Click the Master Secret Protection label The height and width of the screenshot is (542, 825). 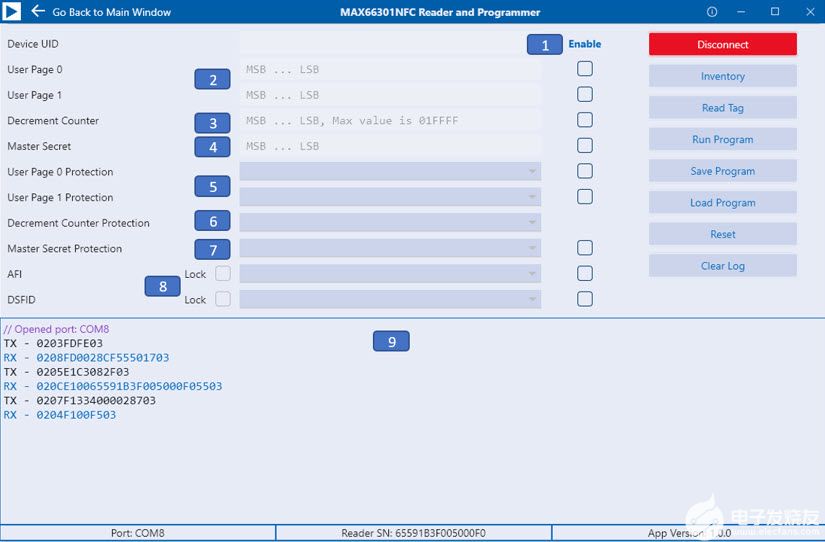(x=65, y=248)
